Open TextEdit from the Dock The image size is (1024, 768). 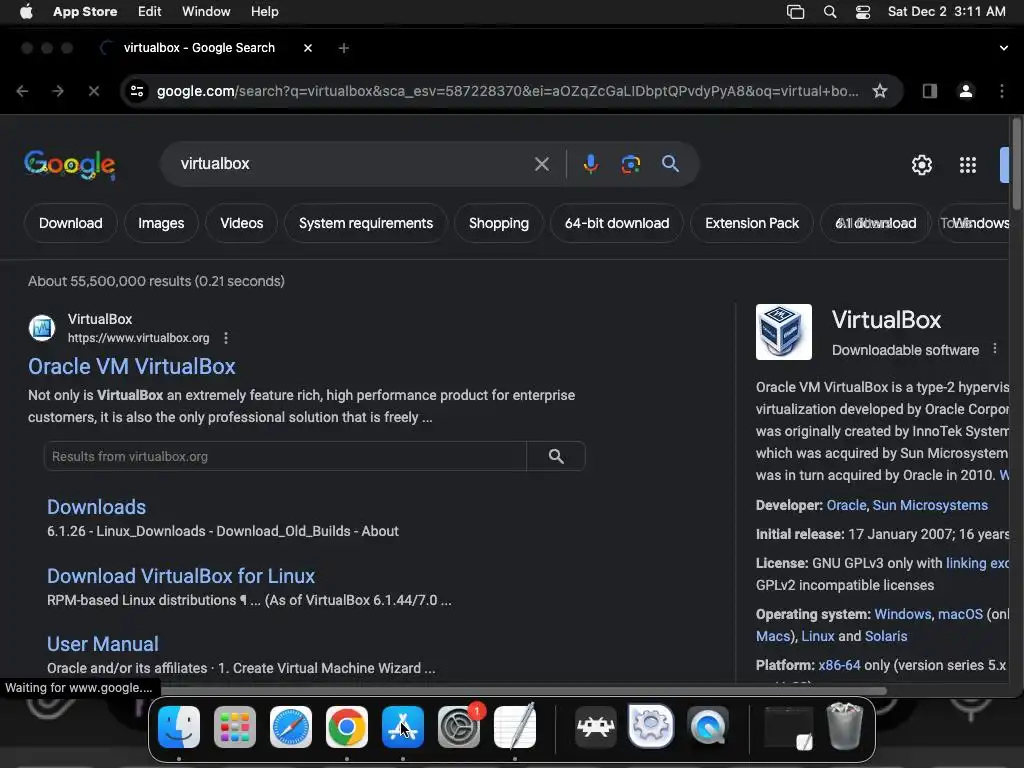[515, 727]
